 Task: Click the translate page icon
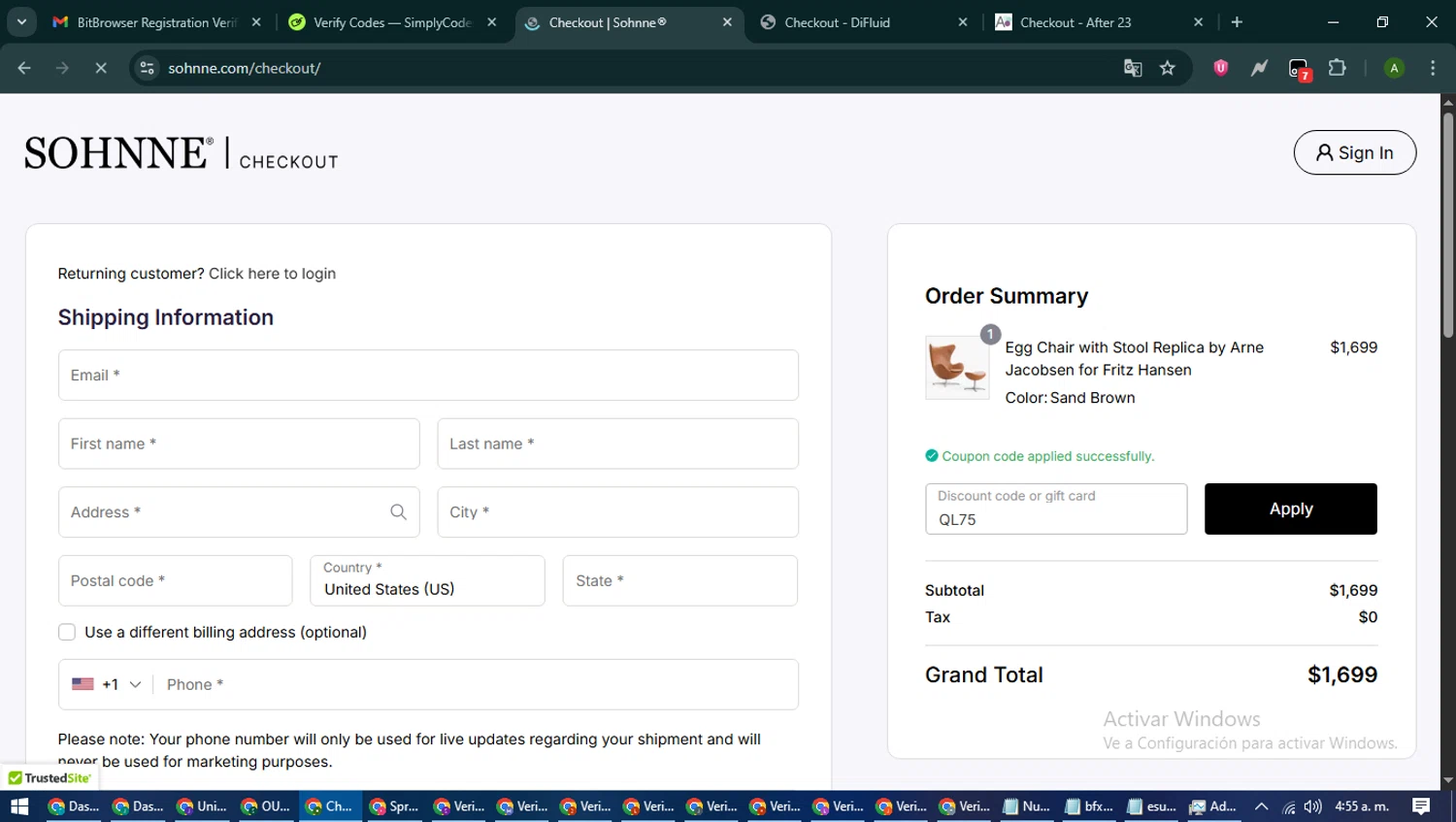click(1133, 68)
